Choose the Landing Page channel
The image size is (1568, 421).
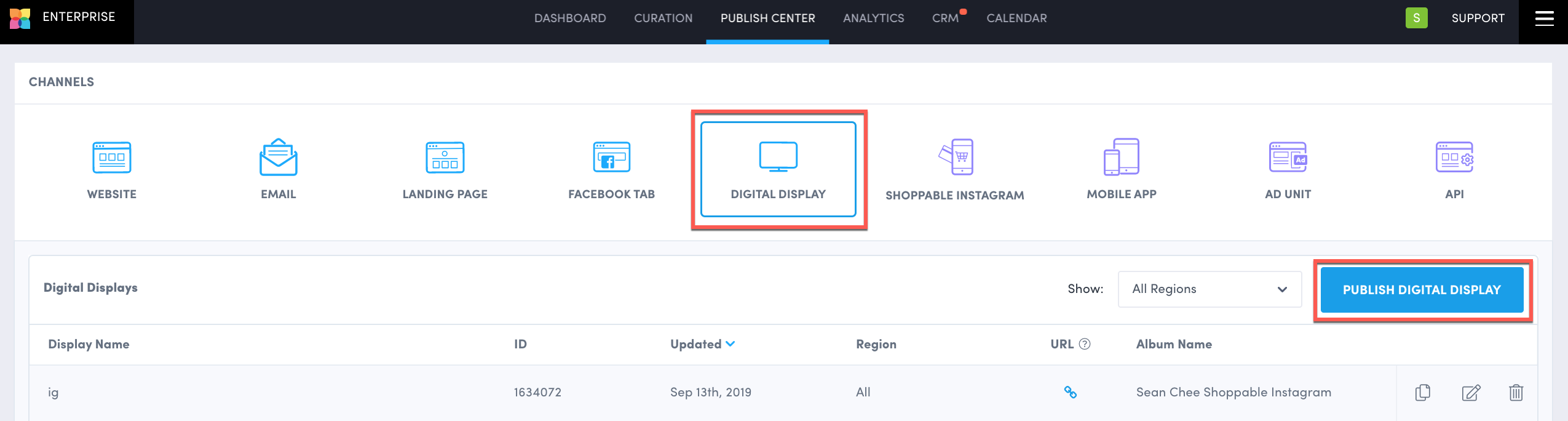pyautogui.click(x=445, y=158)
